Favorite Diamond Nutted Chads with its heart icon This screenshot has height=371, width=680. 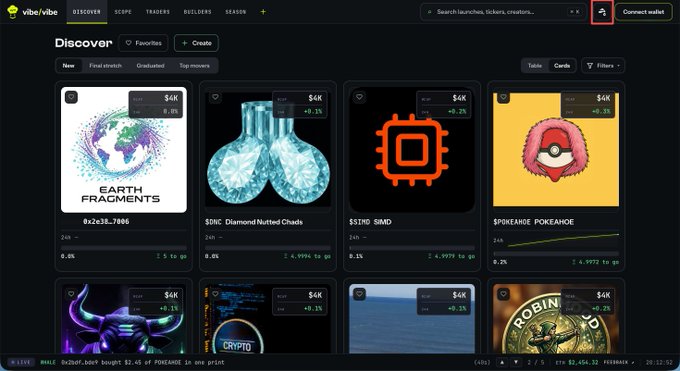[216, 97]
